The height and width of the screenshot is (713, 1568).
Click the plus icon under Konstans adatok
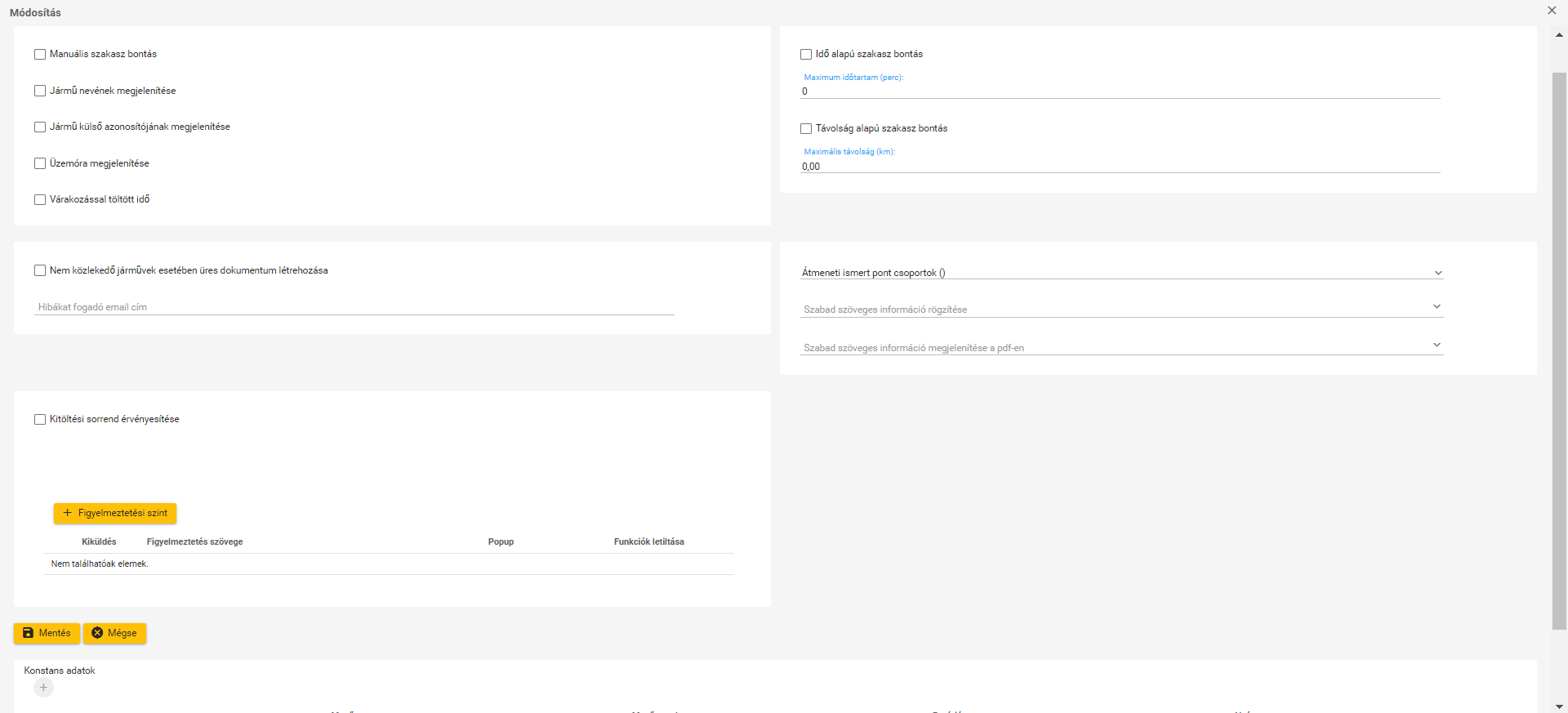[x=44, y=688]
